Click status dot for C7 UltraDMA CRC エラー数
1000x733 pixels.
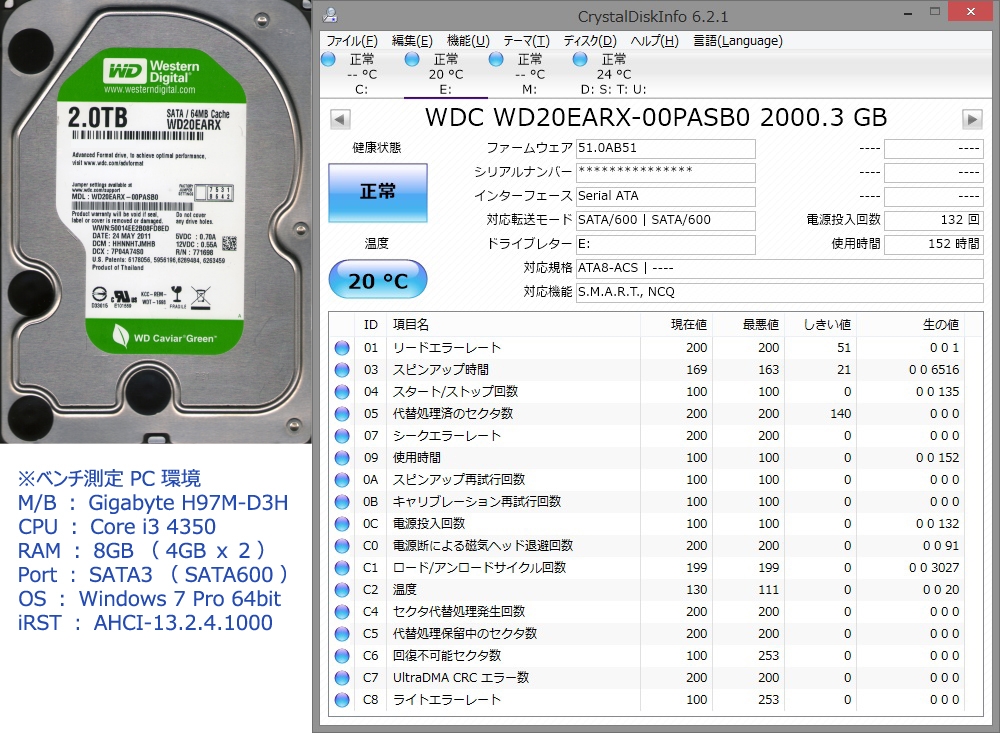tap(342, 678)
